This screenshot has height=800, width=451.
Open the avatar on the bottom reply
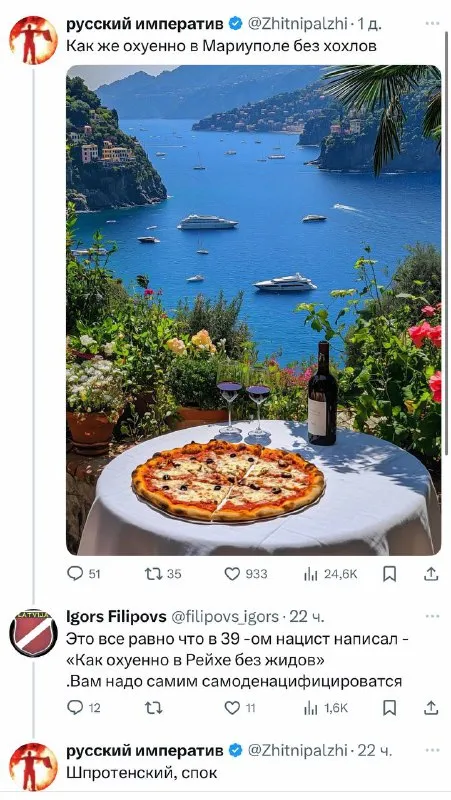[33, 767]
